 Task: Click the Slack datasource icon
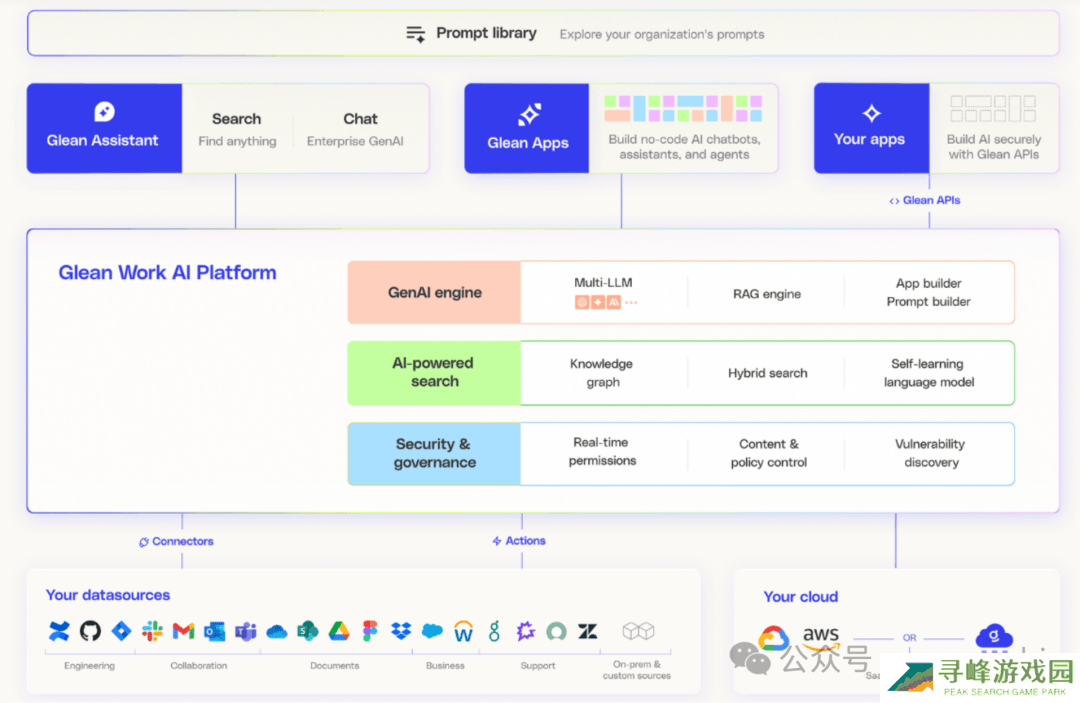click(152, 631)
